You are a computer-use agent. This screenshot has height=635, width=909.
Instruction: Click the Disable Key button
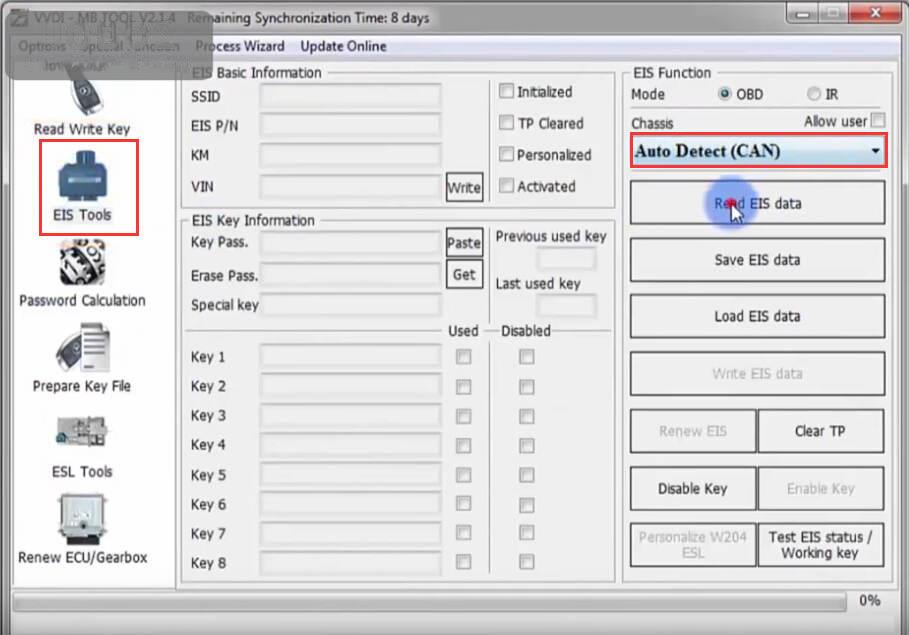[693, 489]
